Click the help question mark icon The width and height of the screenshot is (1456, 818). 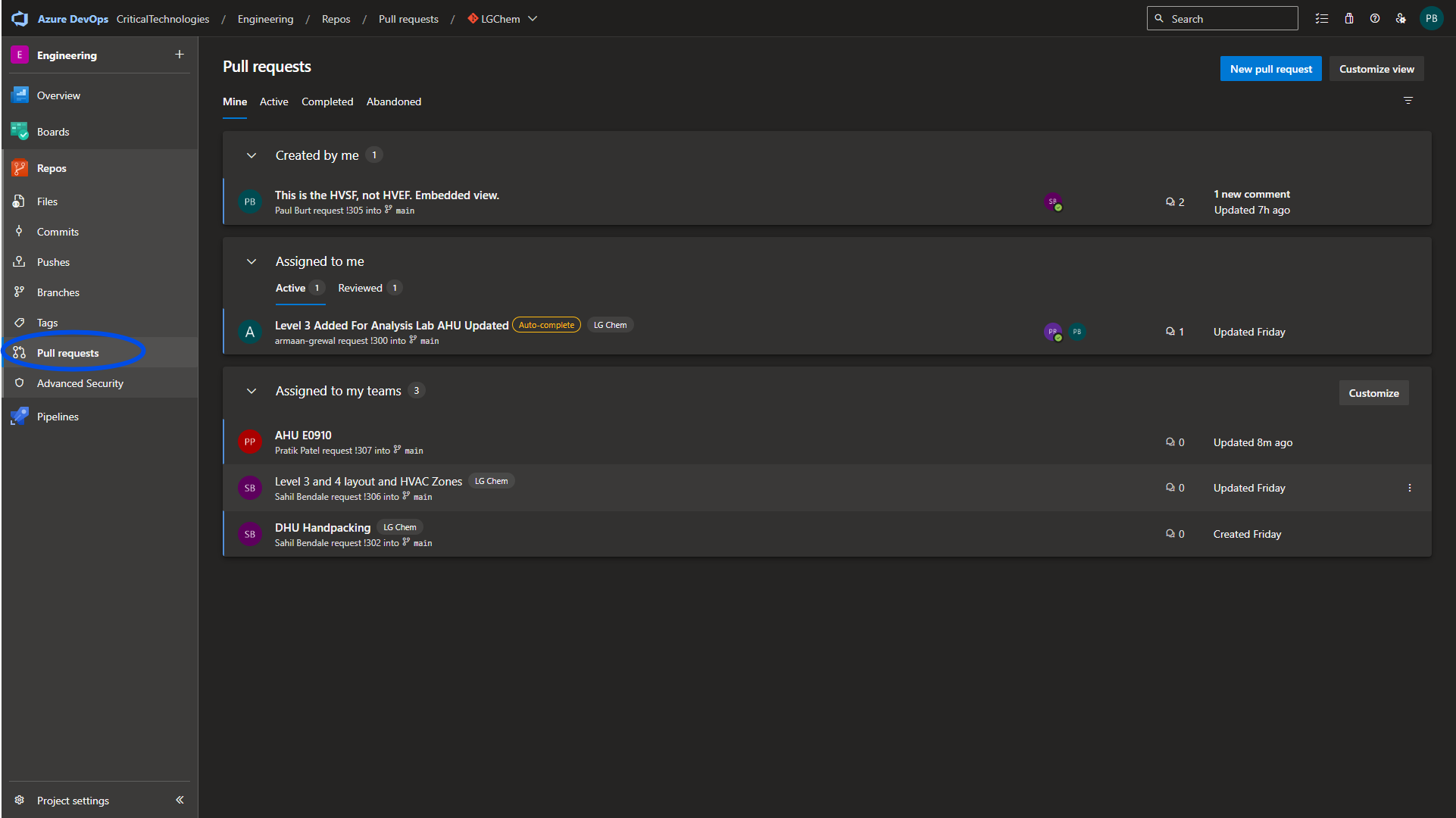(x=1375, y=19)
